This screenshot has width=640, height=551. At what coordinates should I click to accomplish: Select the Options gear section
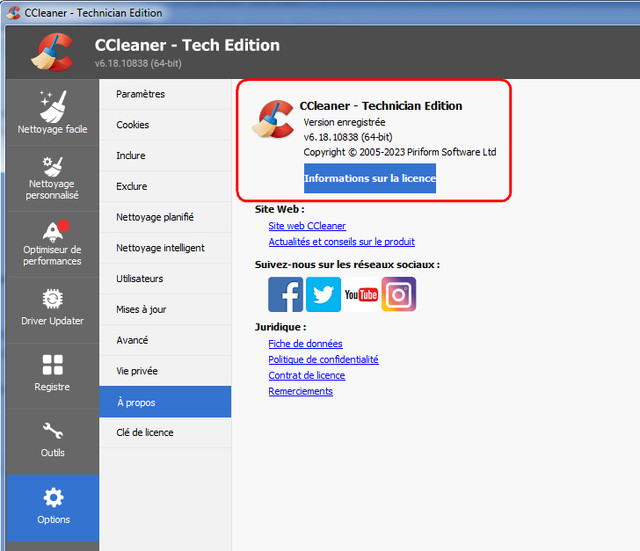tap(53, 508)
